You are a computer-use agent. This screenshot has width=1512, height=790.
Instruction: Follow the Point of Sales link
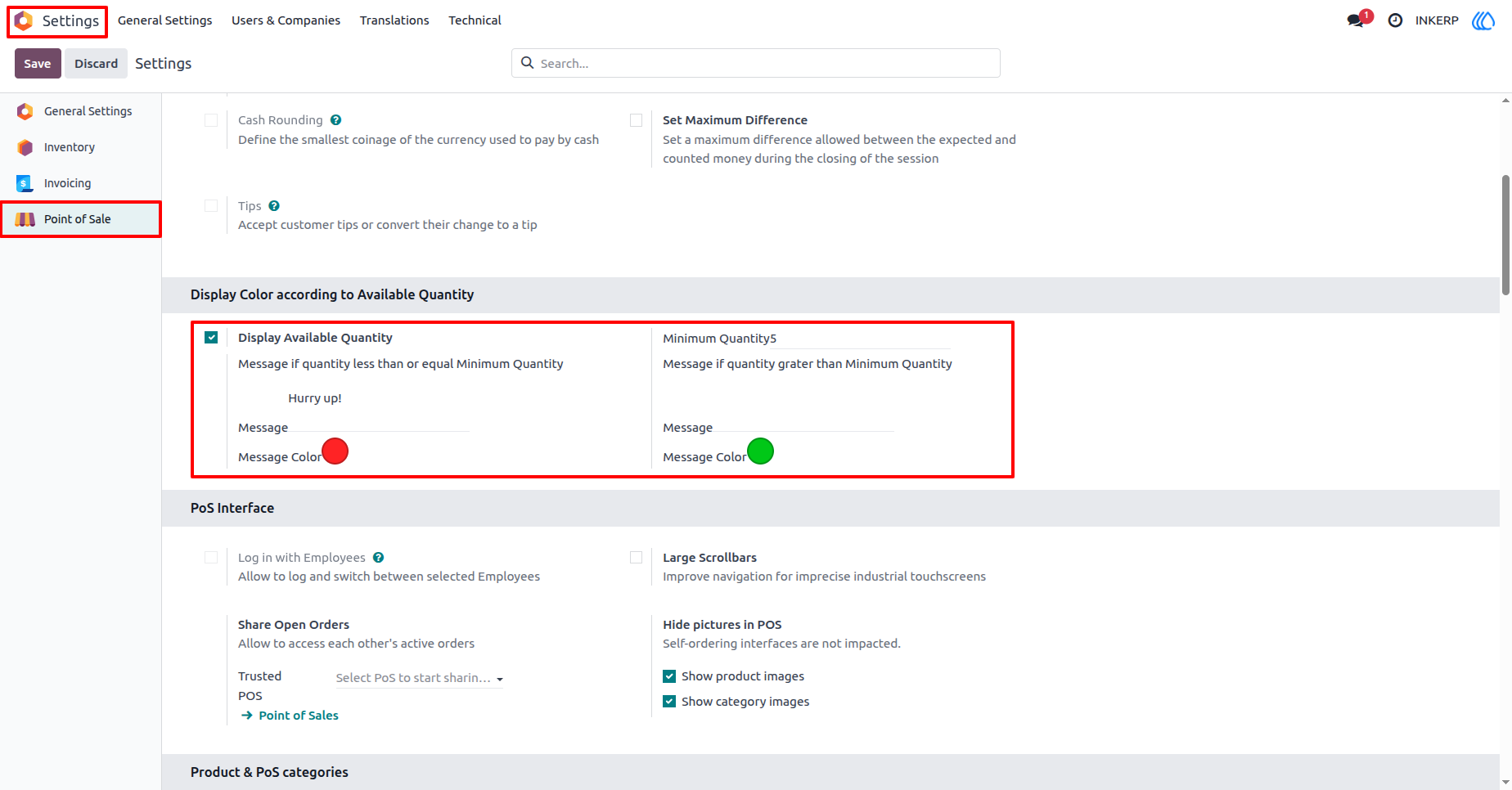click(299, 716)
